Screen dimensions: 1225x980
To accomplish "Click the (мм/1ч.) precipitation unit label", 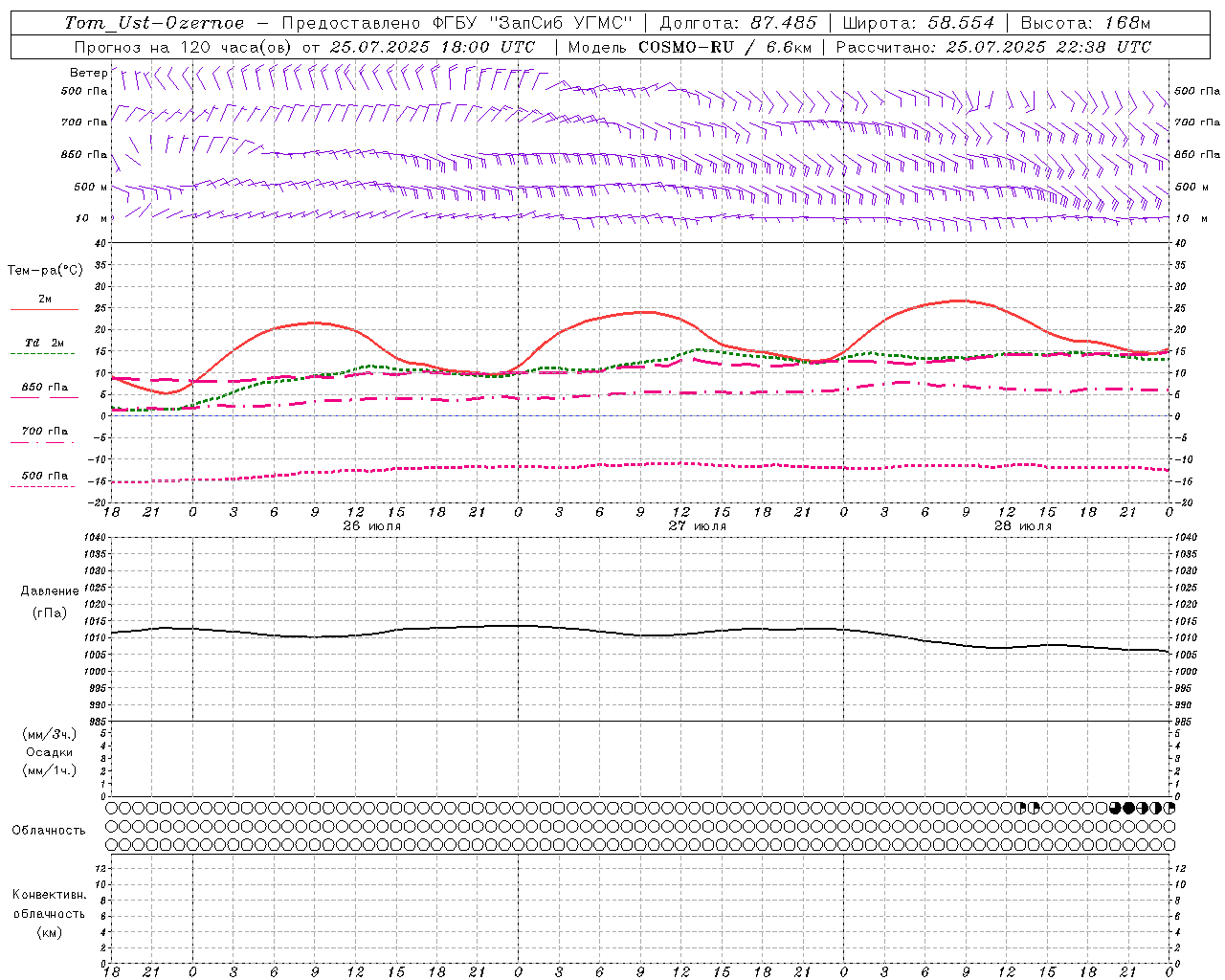I will coord(50,770).
